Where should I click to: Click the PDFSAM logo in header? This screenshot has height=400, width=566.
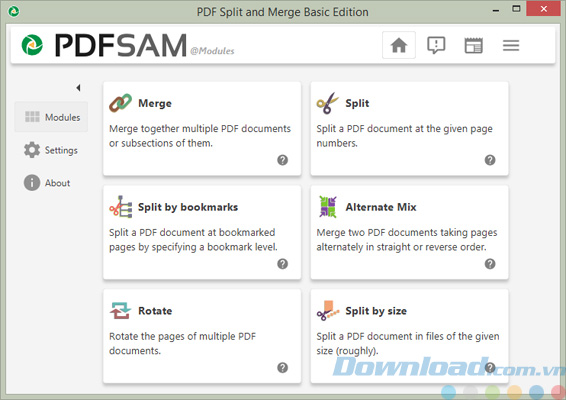104,45
